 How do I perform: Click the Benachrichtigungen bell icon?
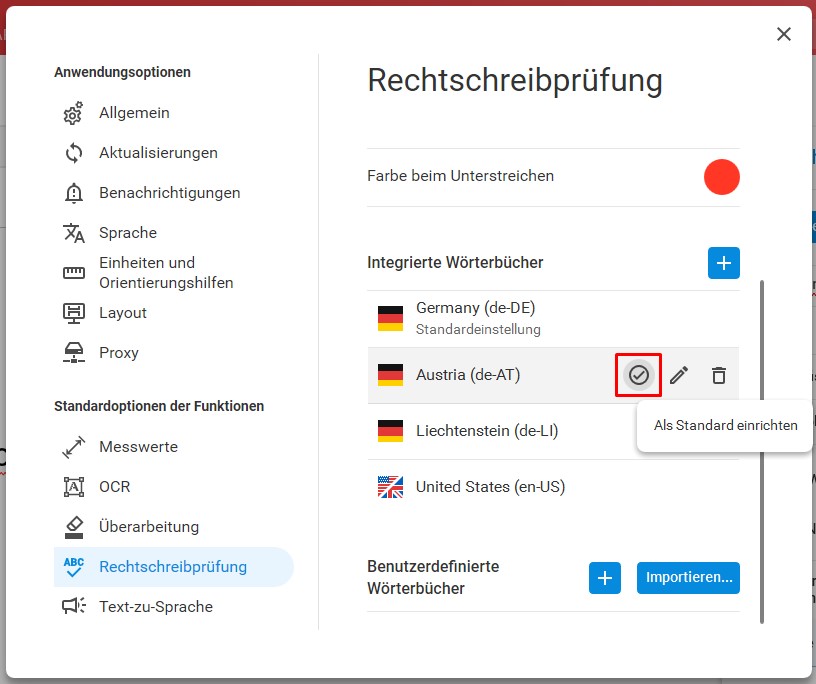(x=73, y=193)
